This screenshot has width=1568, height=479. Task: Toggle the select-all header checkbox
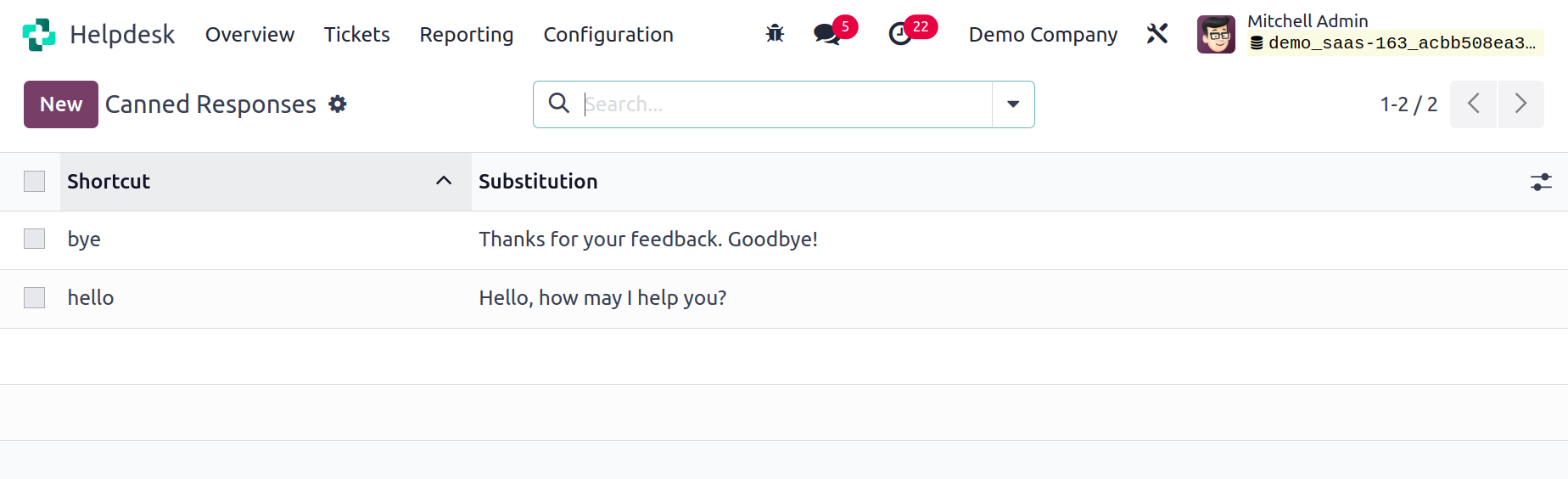click(x=35, y=181)
